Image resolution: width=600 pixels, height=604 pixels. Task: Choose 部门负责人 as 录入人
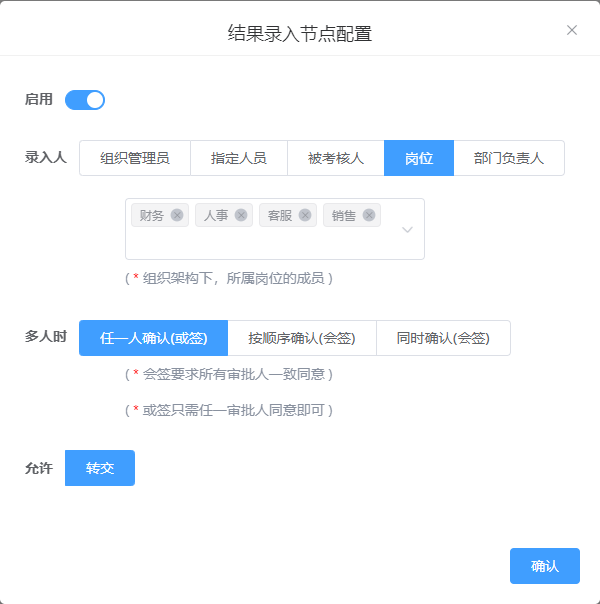(x=509, y=158)
